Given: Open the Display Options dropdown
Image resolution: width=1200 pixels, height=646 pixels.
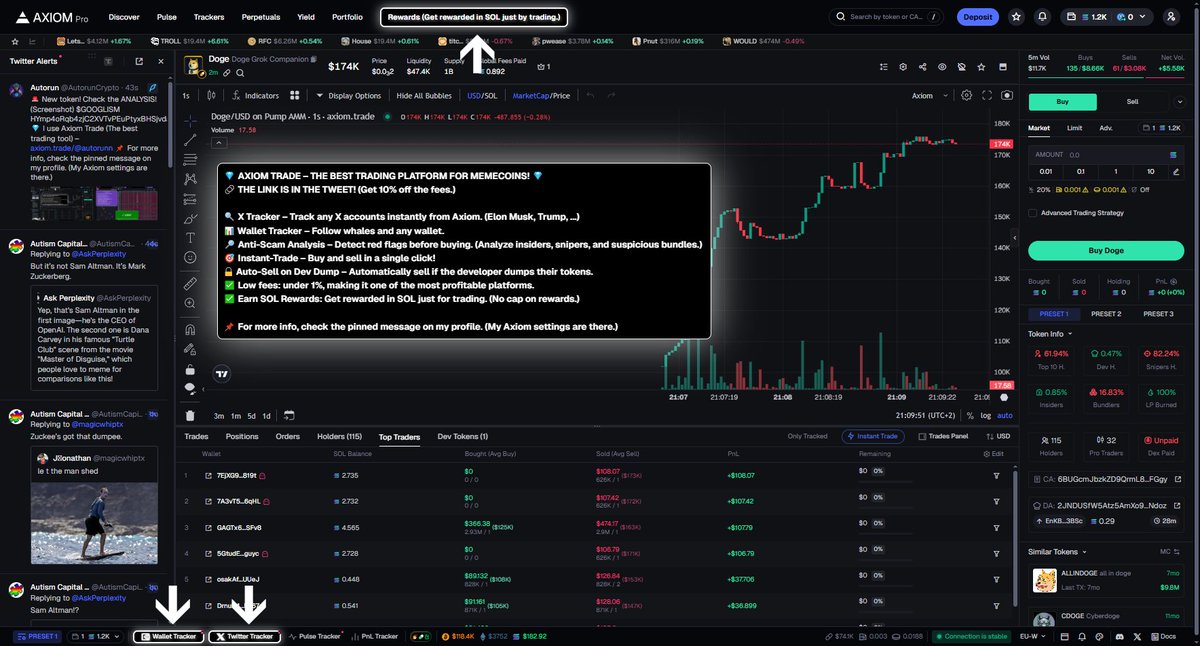Looking at the screenshot, I should click(348, 96).
